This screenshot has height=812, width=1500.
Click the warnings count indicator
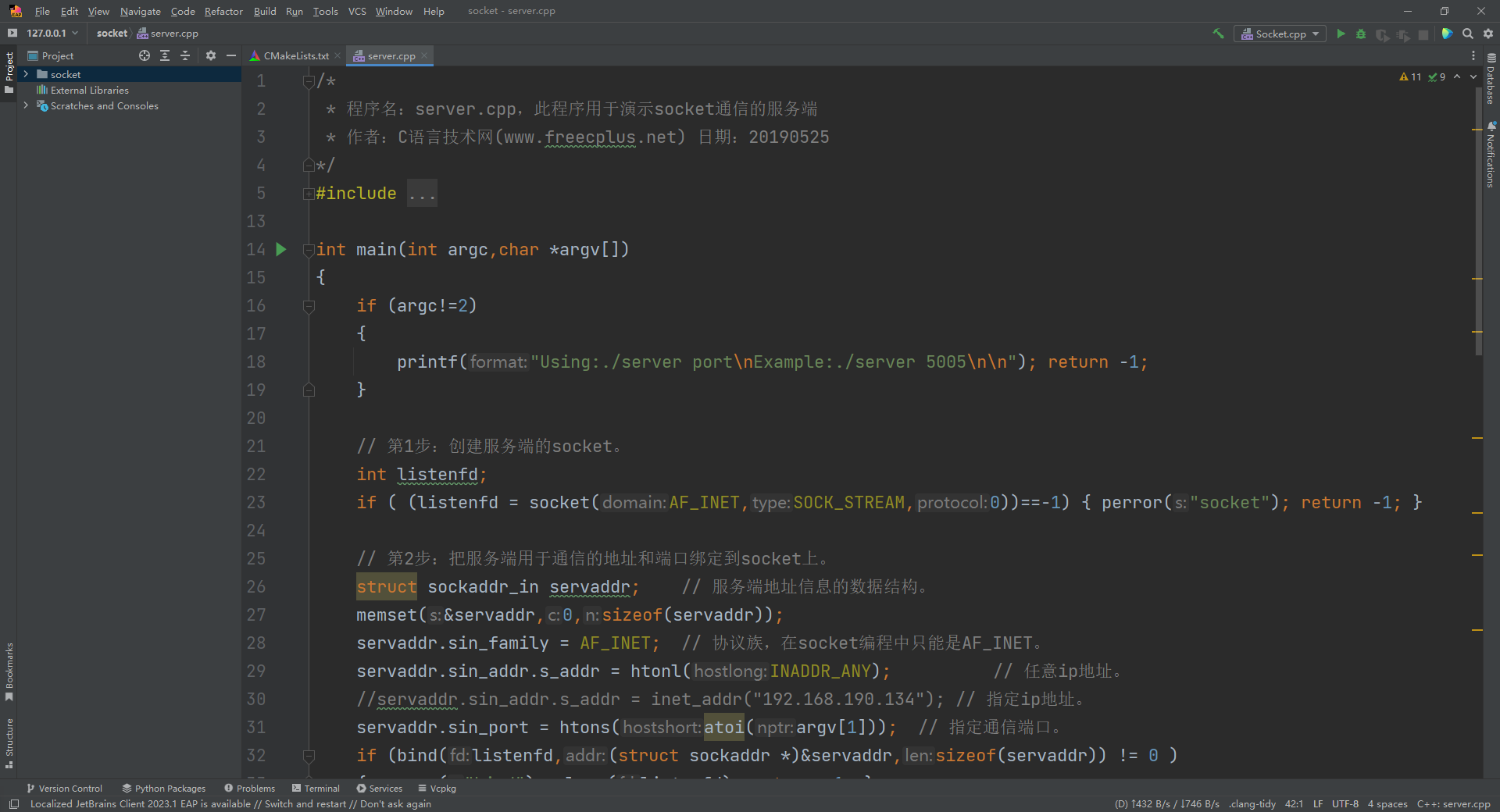1411,77
